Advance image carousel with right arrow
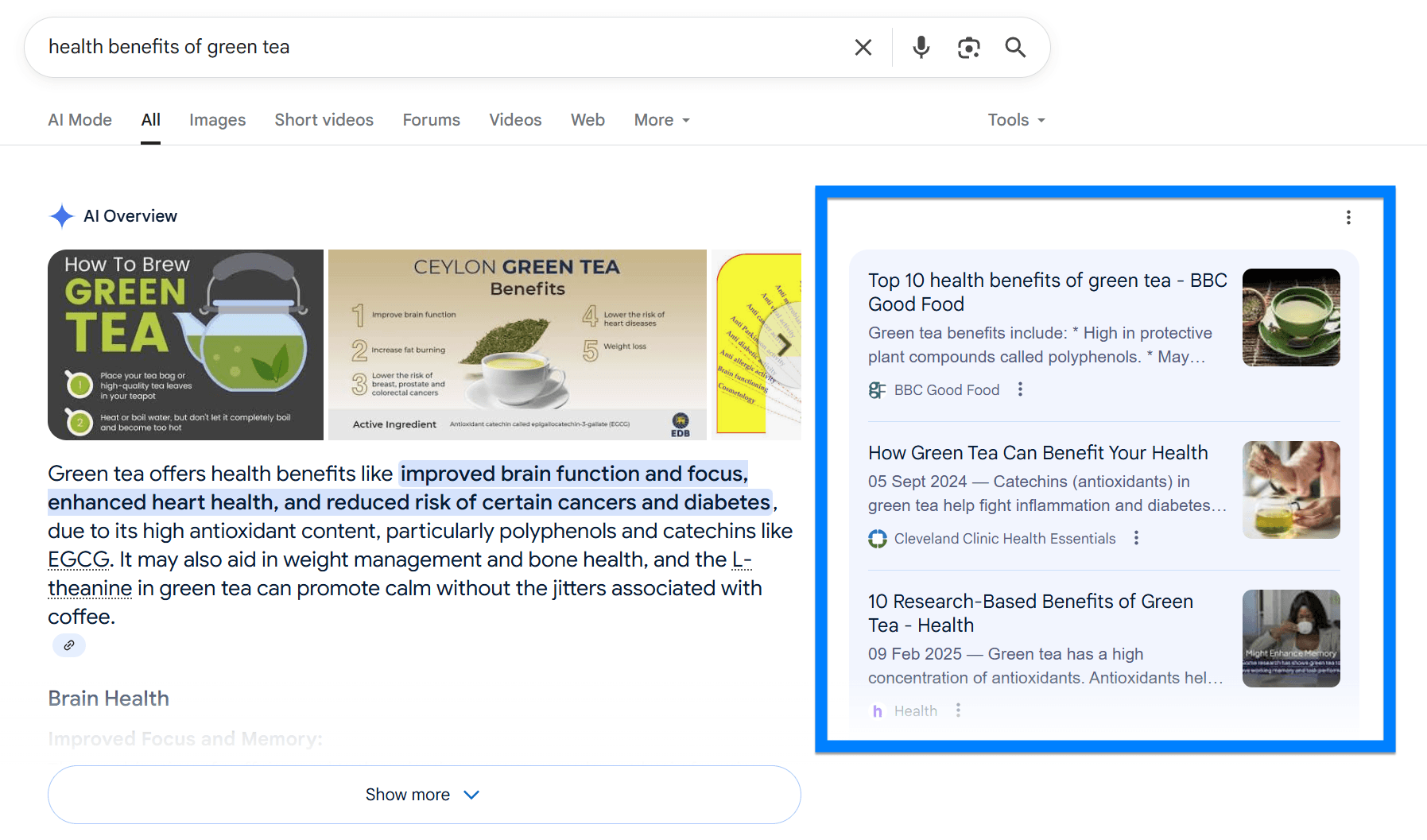Viewport: 1427px width, 840px height. coord(783,345)
